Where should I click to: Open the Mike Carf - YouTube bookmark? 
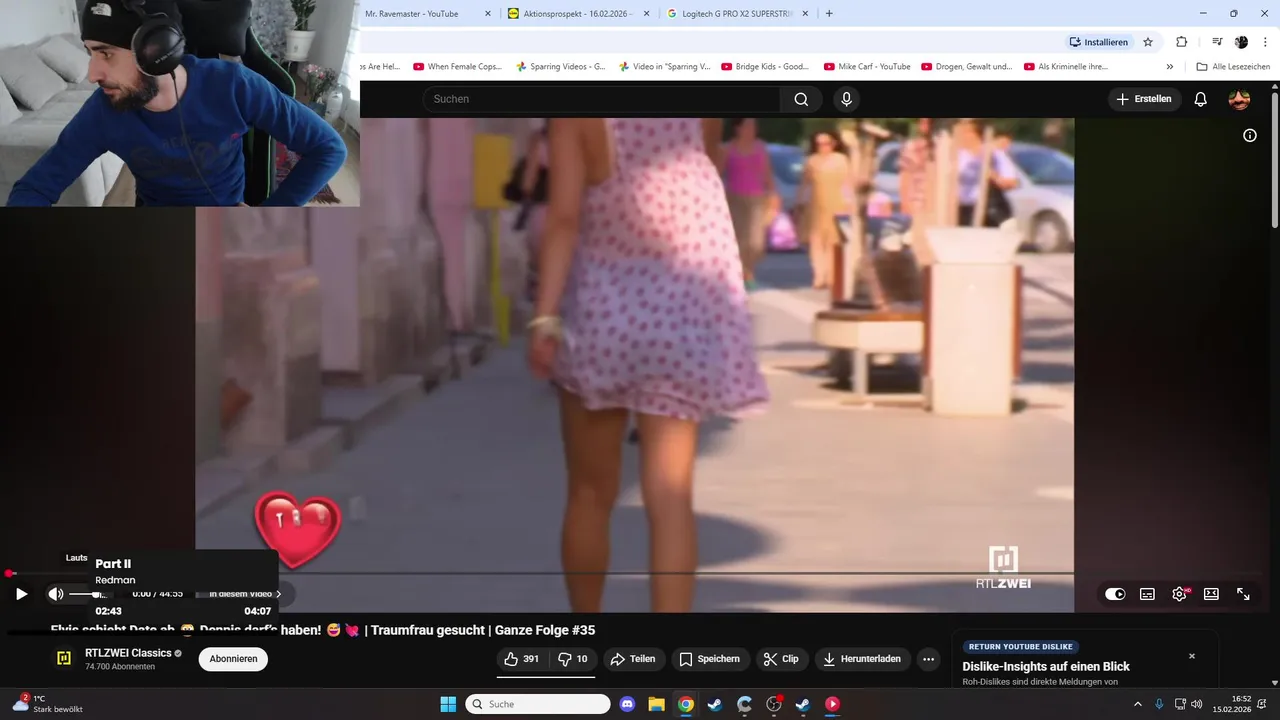867,67
